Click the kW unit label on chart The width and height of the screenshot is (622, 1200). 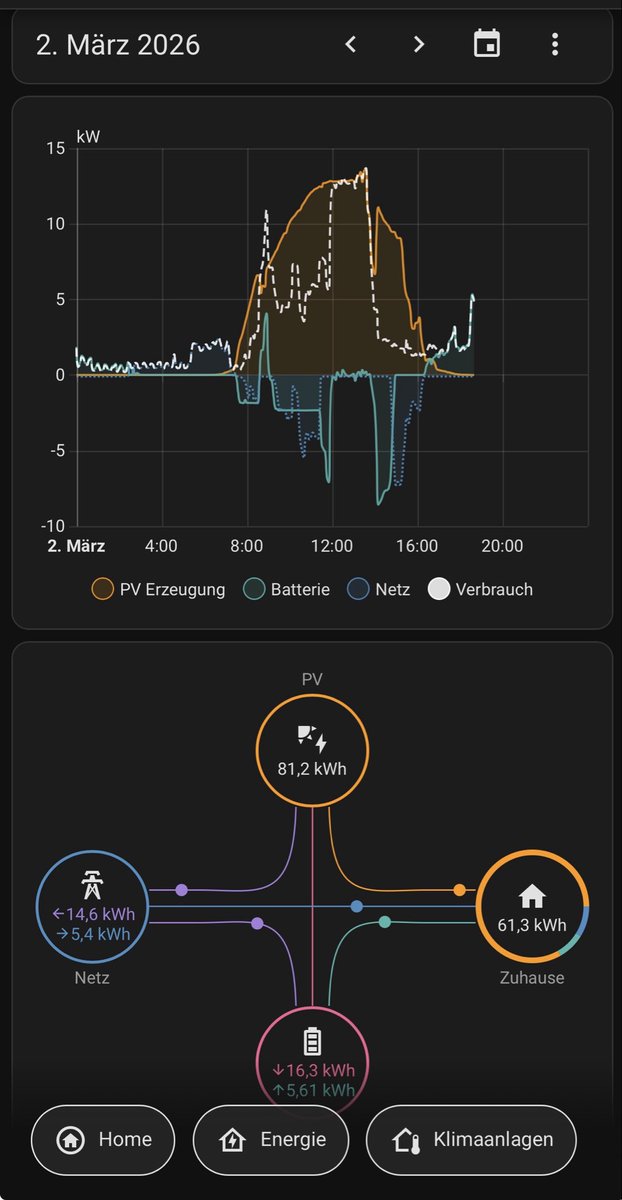point(88,137)
